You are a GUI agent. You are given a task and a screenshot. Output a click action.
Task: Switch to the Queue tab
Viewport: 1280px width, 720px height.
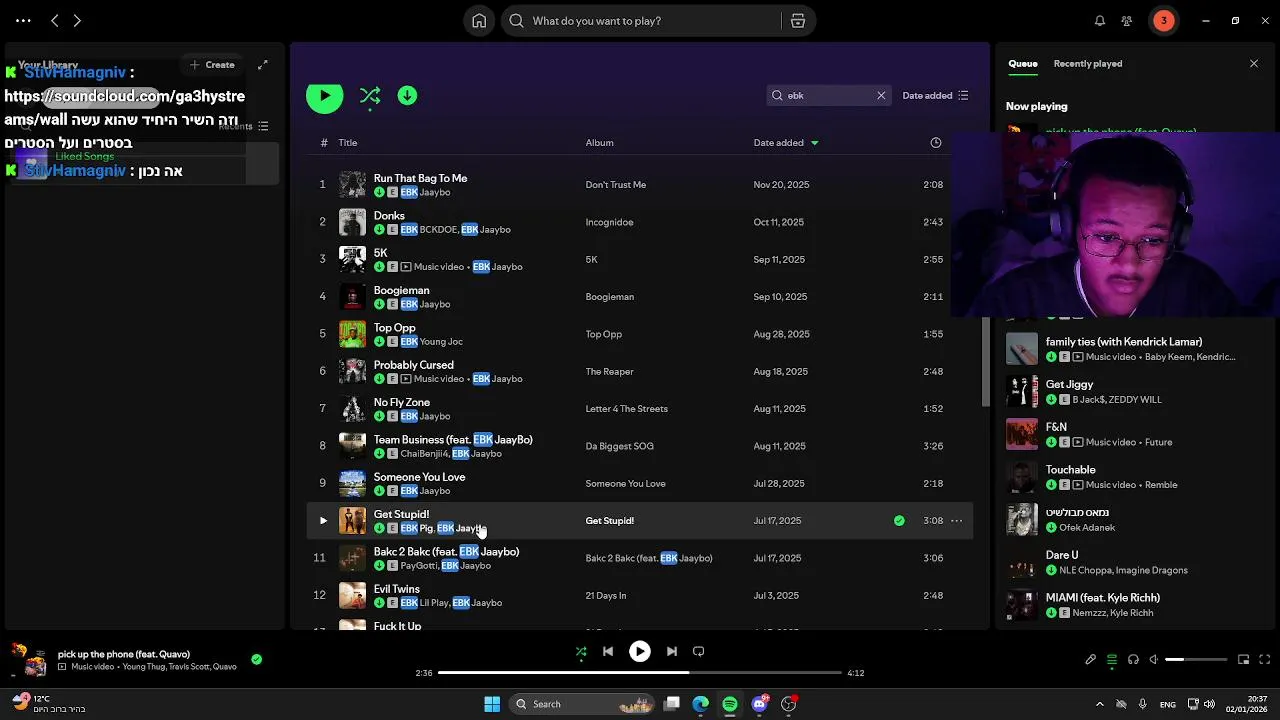(1023, 64)
